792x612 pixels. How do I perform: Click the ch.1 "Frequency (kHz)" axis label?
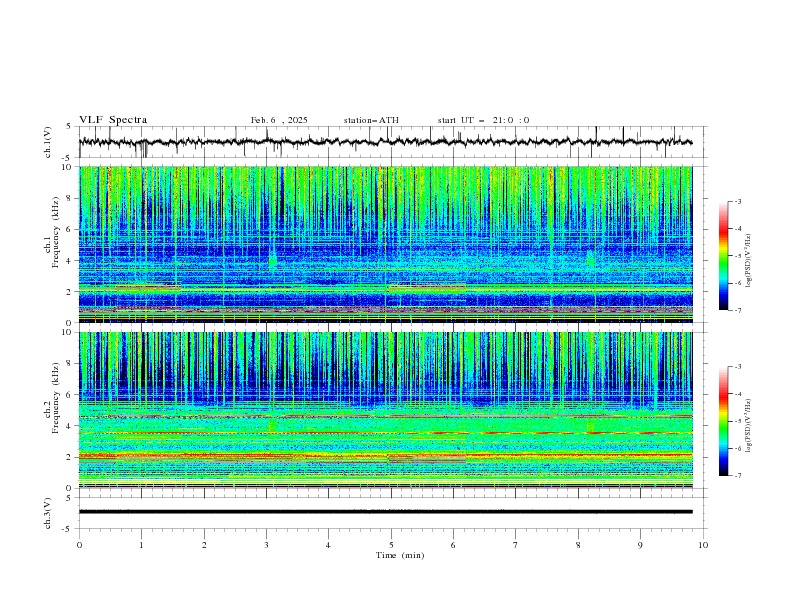click(x=56, y=233)
